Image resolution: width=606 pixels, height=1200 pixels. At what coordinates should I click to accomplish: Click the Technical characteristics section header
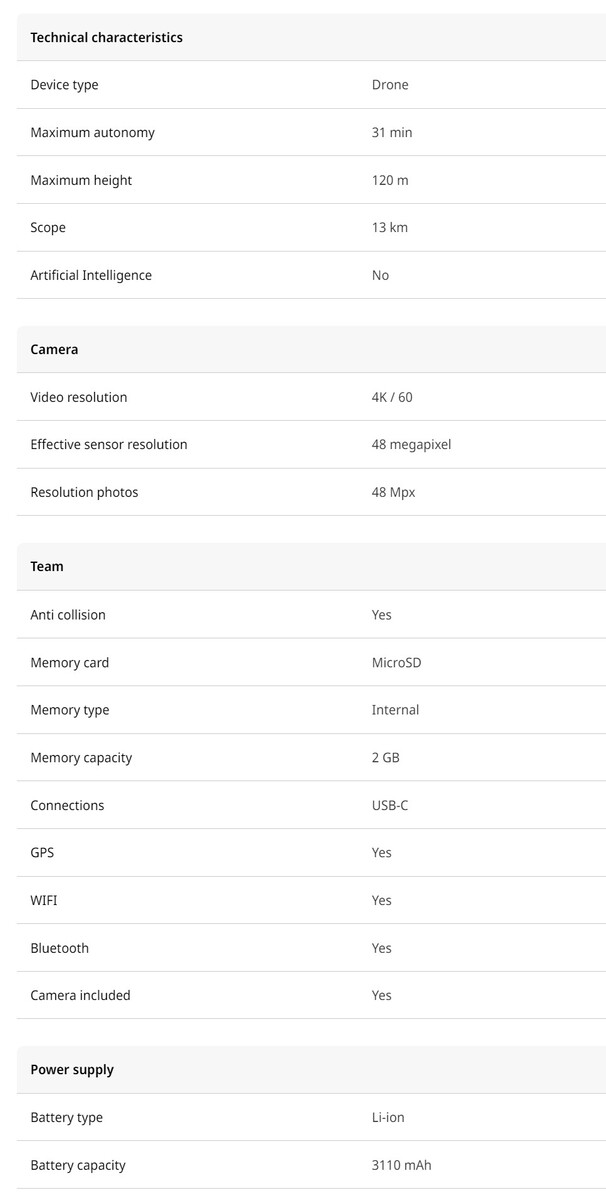pyautogui.click(x=106, y=37)
